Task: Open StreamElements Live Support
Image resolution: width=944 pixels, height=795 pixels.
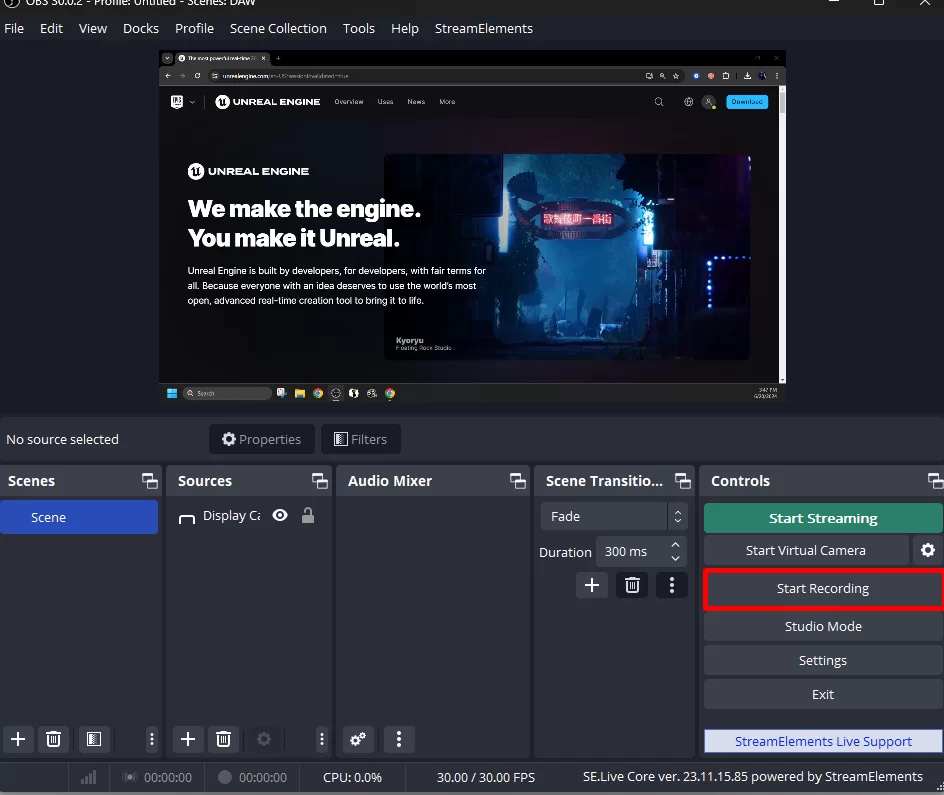Action: (x=823, y=741)
